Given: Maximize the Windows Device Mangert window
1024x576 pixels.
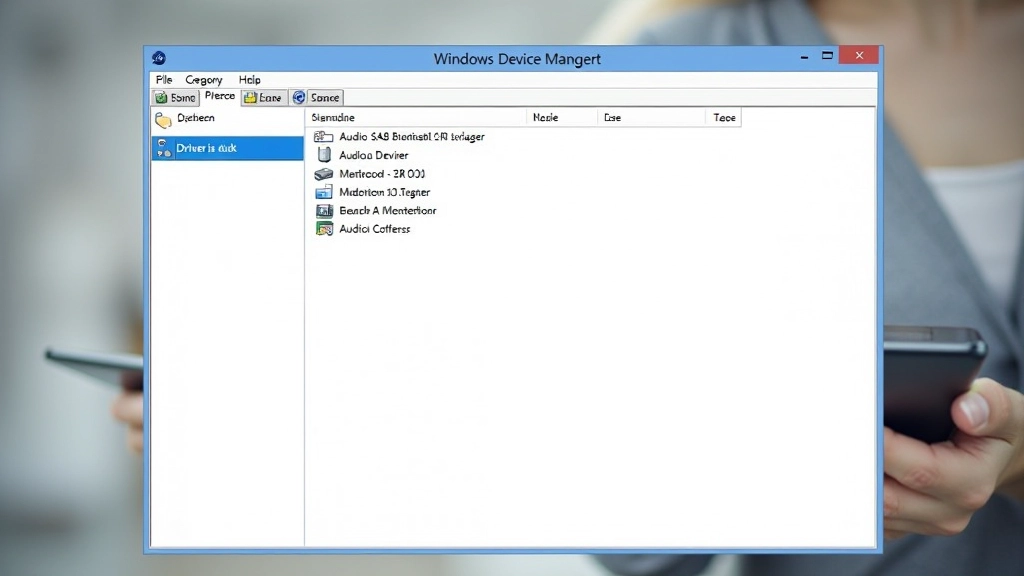Looking at the screenshot, I should [827, 56].
